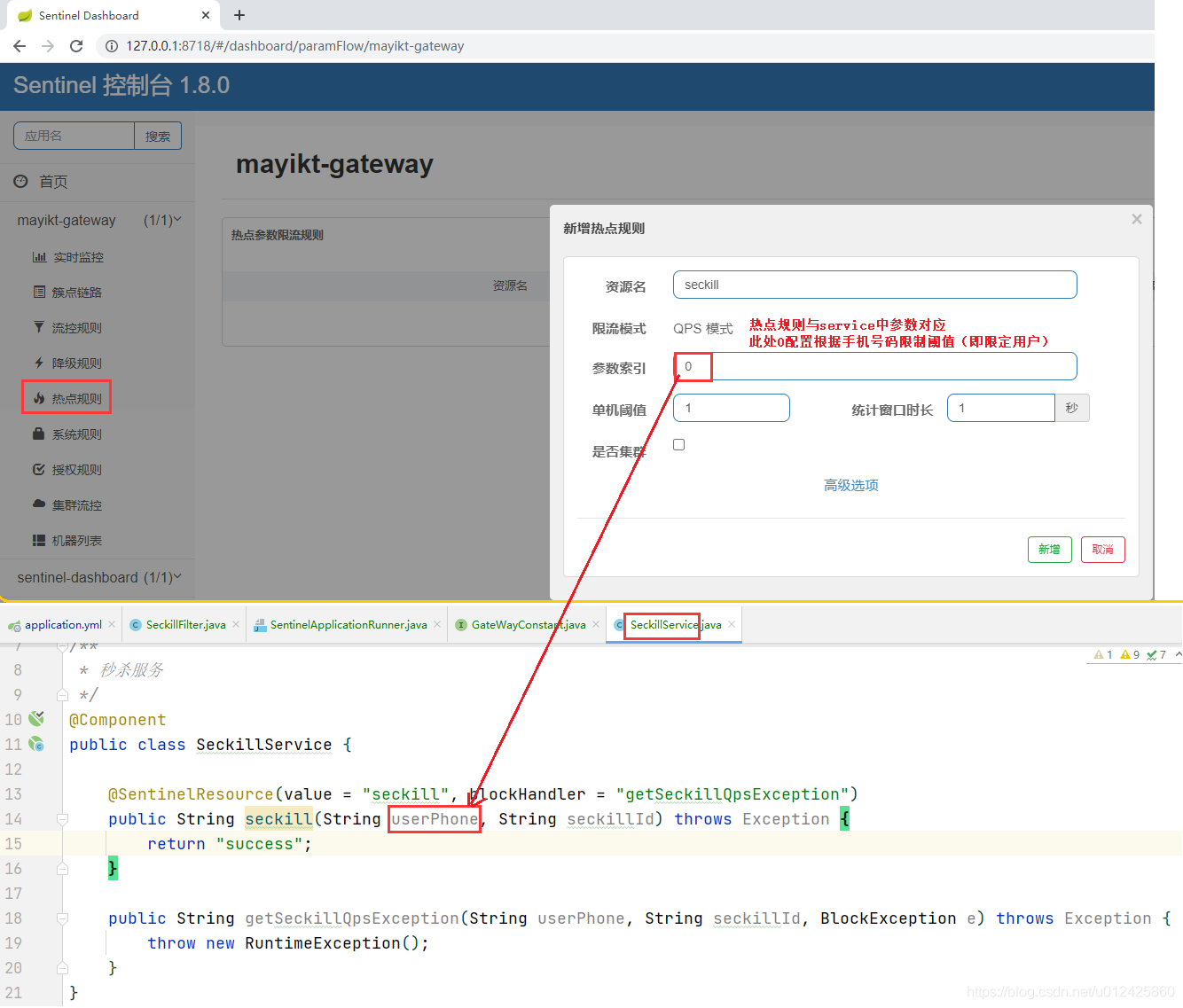The width and height of the screenshot is (1183, 1008).
Task: Toggle the 是否集群 checkbox
Action: point(679,445)
